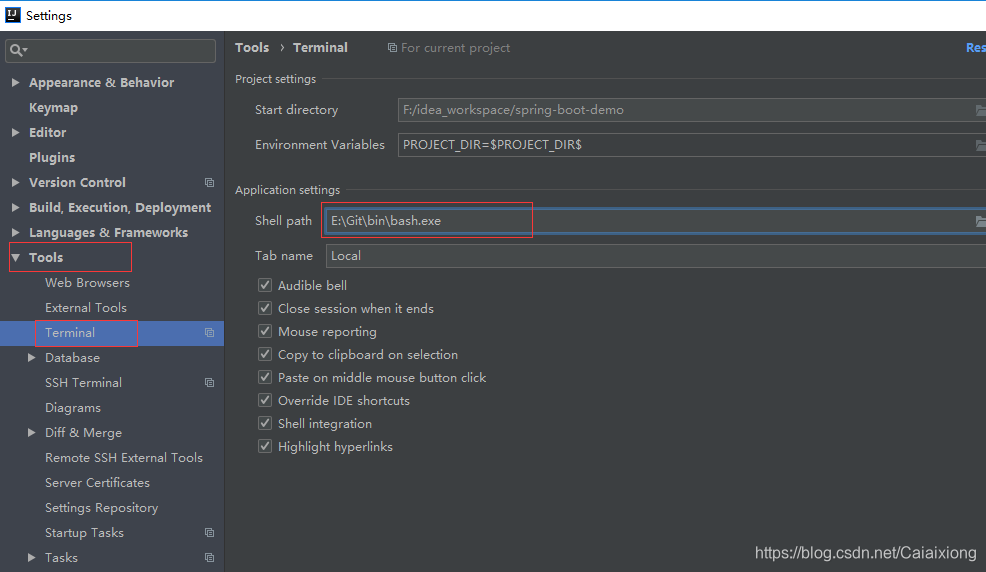Select Appearance & Behavior category
Viewport: 986px width, 572px height.
click(x=101, y=82)
